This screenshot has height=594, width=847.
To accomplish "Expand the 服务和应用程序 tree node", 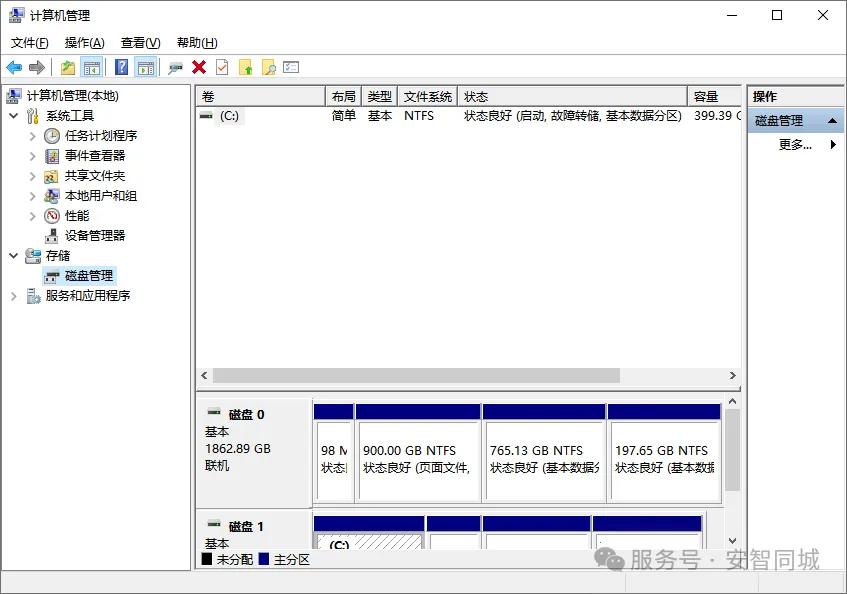I will pos(14,296).
